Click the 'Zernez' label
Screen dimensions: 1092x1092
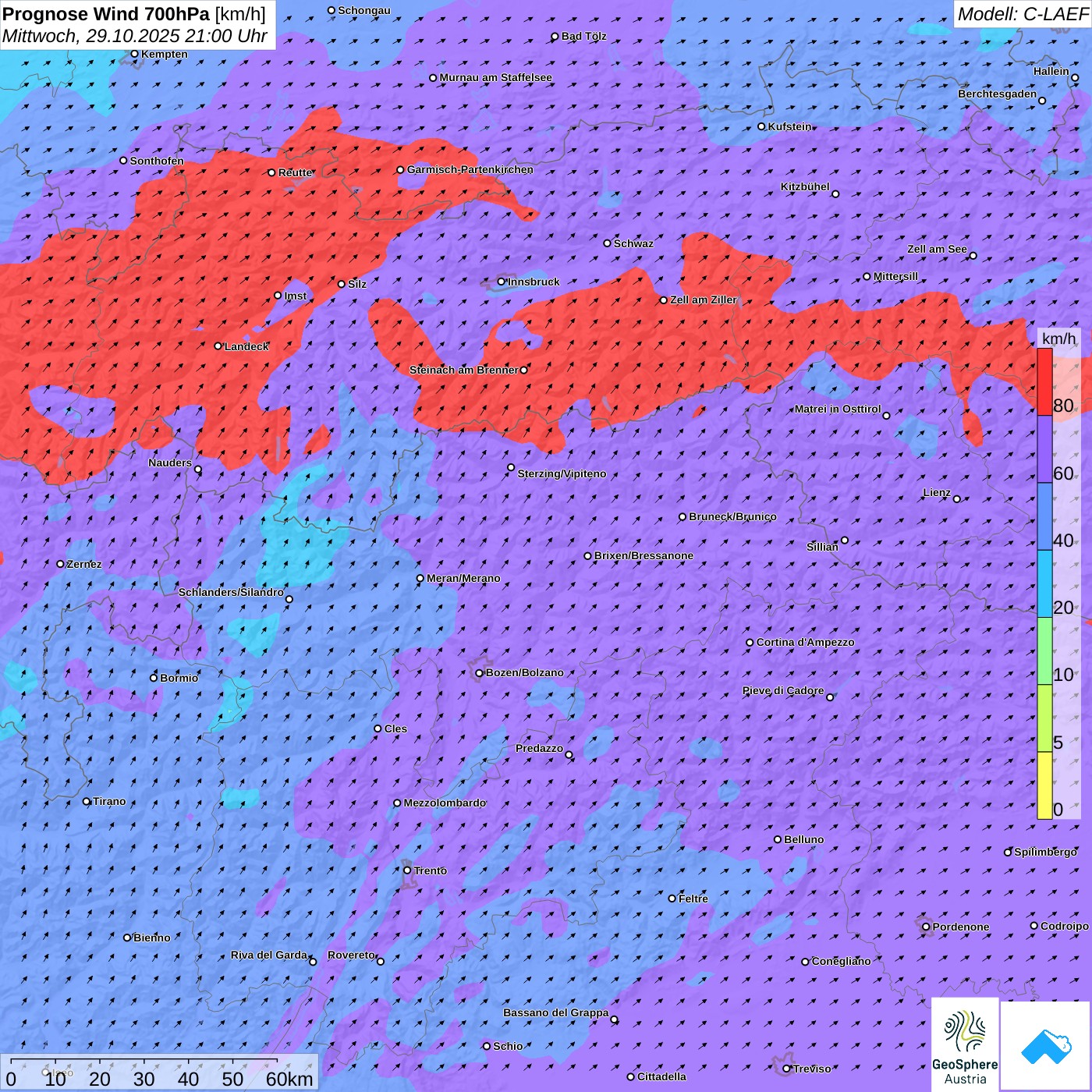(x=84, y=564)
